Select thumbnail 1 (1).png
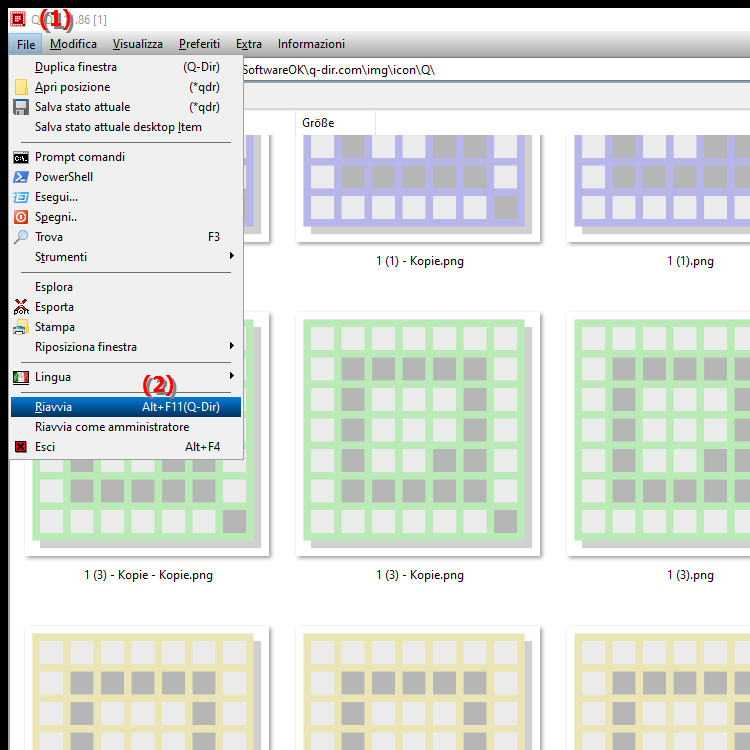This screenshot has width=750, height=750. pos(659,189)
